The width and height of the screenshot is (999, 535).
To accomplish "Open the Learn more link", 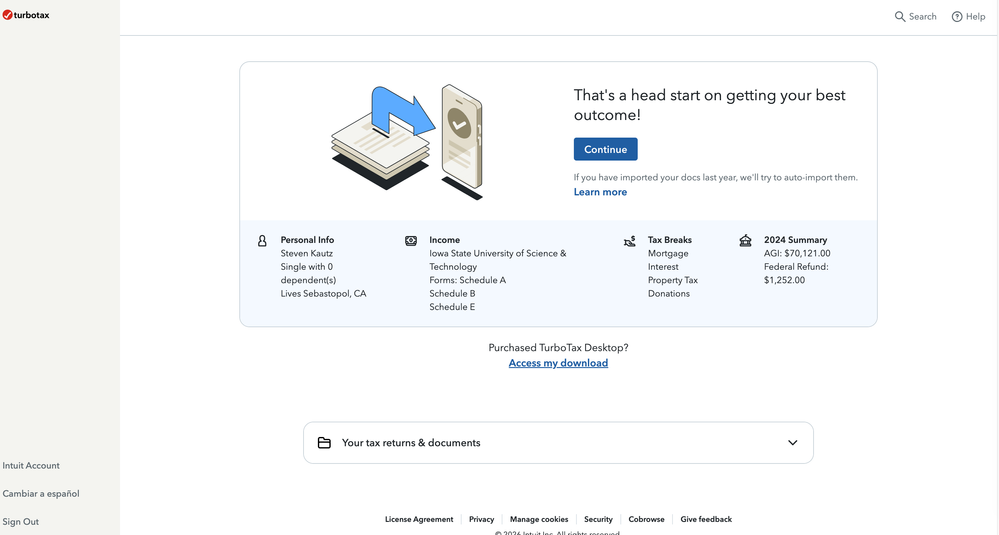I will pos(600,192).
